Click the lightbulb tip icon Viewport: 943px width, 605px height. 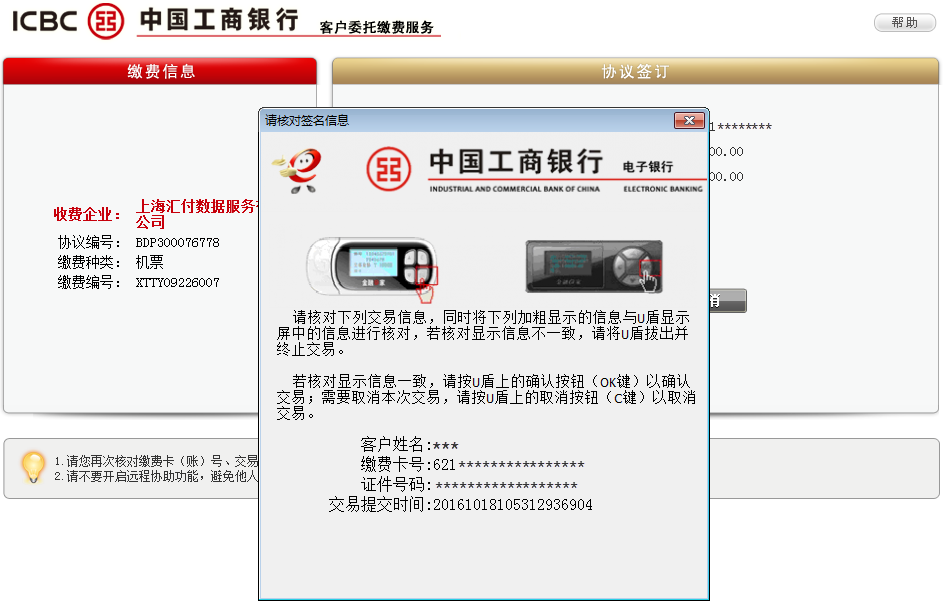(33, 467)
